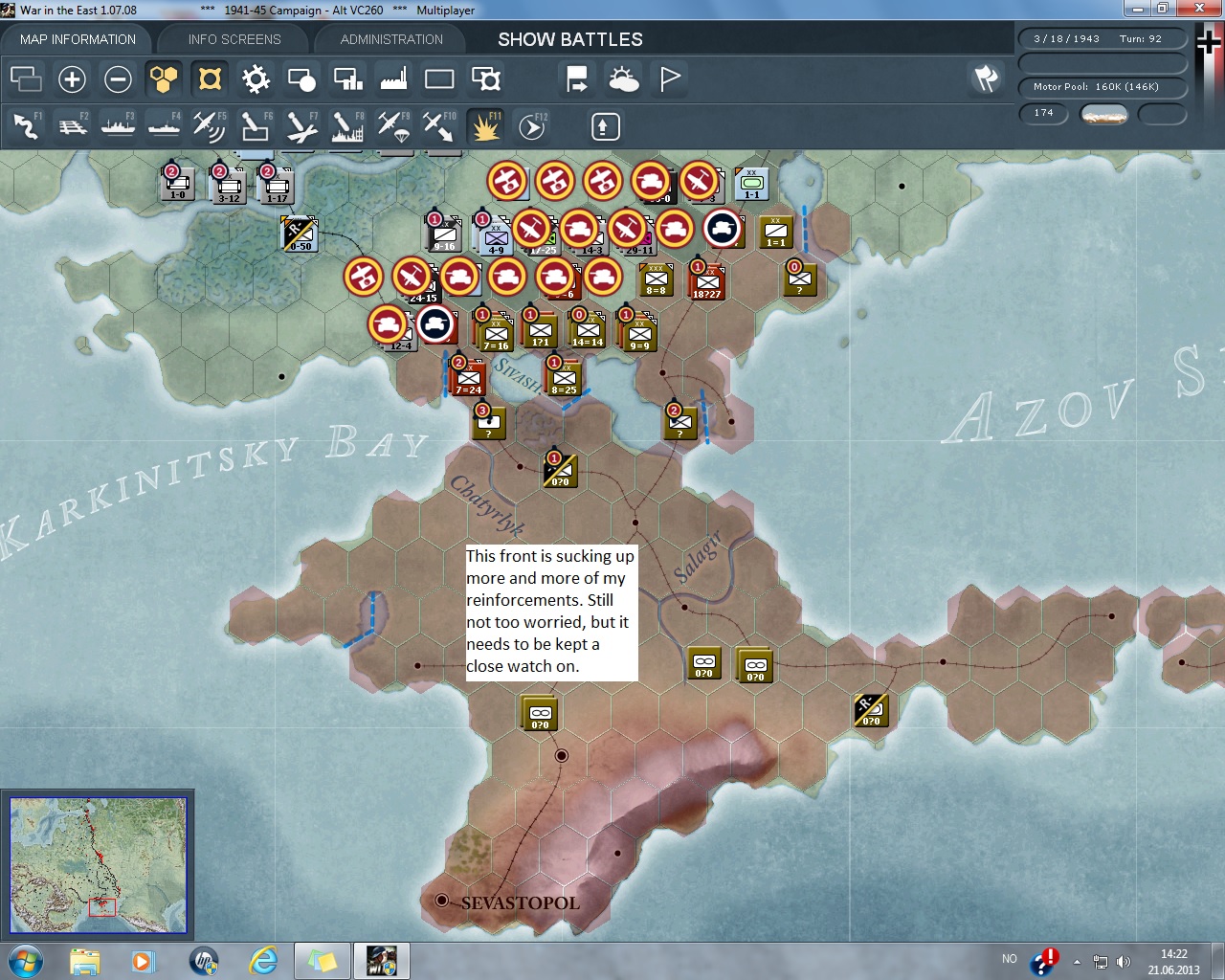Image resolution: width=1225 pixels, height=980 pixels.
Task: Select the 9=9 unit counter
Action: point(638,331)
